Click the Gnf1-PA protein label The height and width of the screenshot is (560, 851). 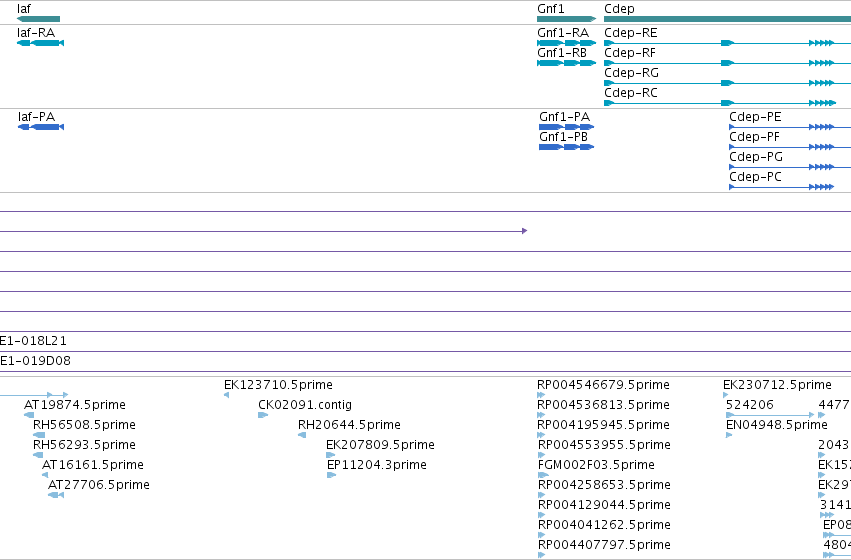coord(564,117)
